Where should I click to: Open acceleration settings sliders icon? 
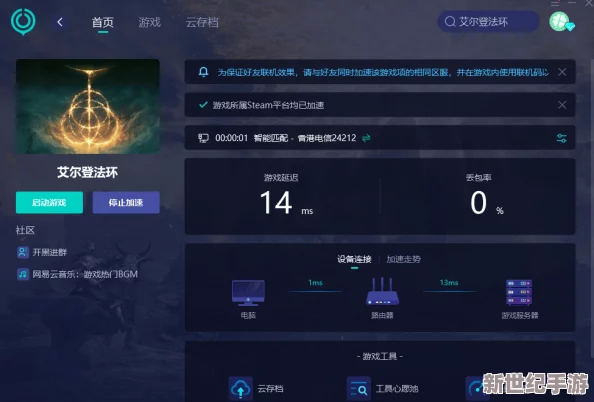pyautogui.click(x=561, y=138)
